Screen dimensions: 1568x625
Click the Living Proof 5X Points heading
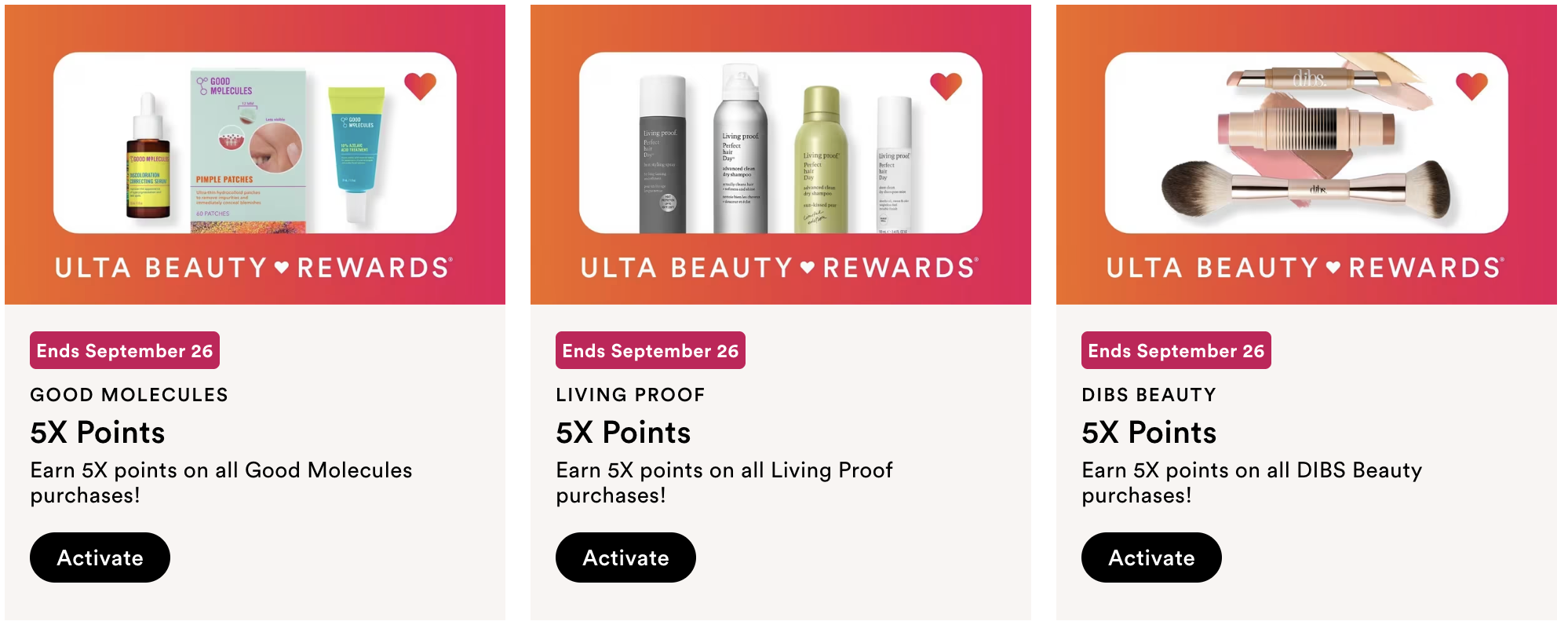624,433
